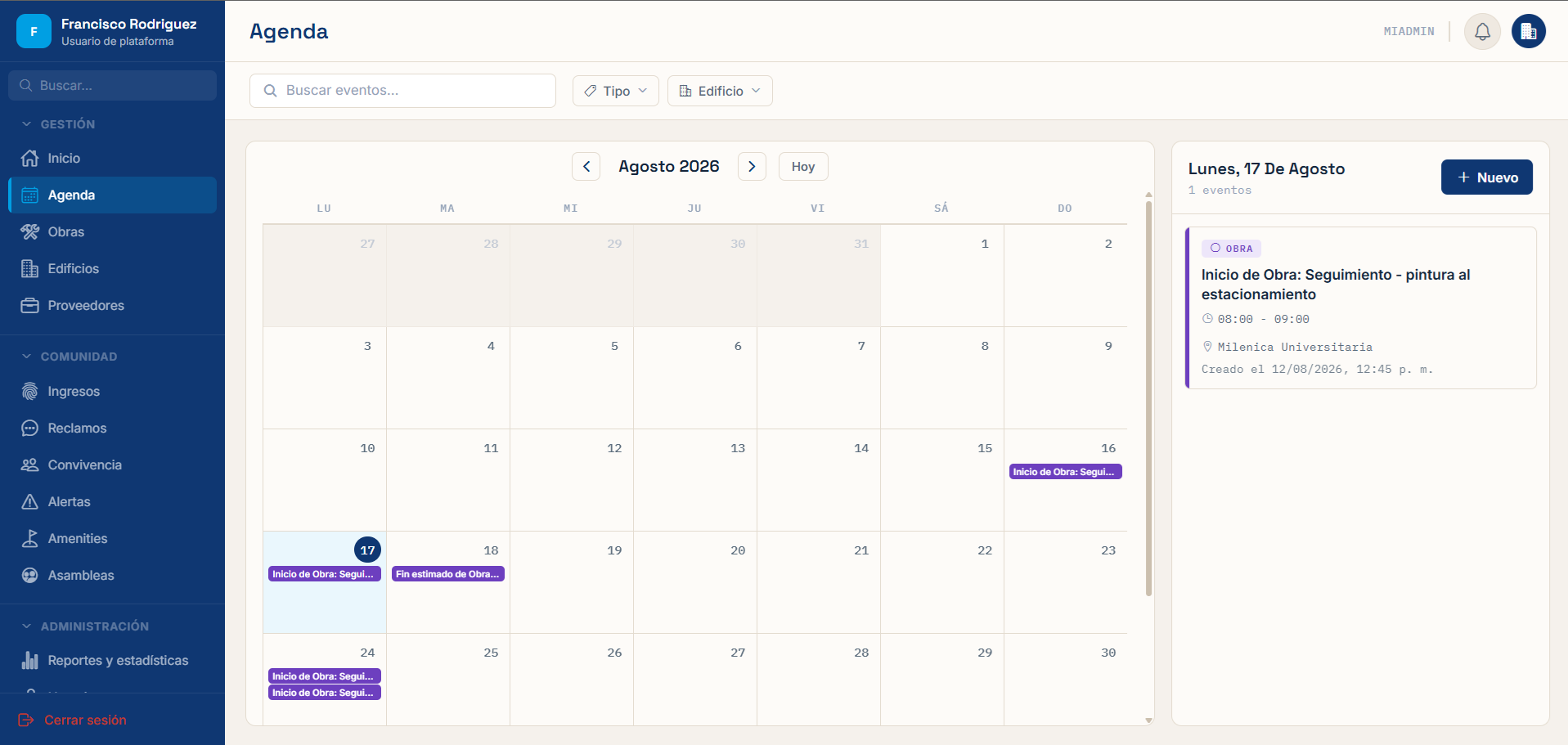Click the Cerrar sesión logout icon
Image resolution: width=1568 pixels, height=745 pixels.
pos(26,720)
